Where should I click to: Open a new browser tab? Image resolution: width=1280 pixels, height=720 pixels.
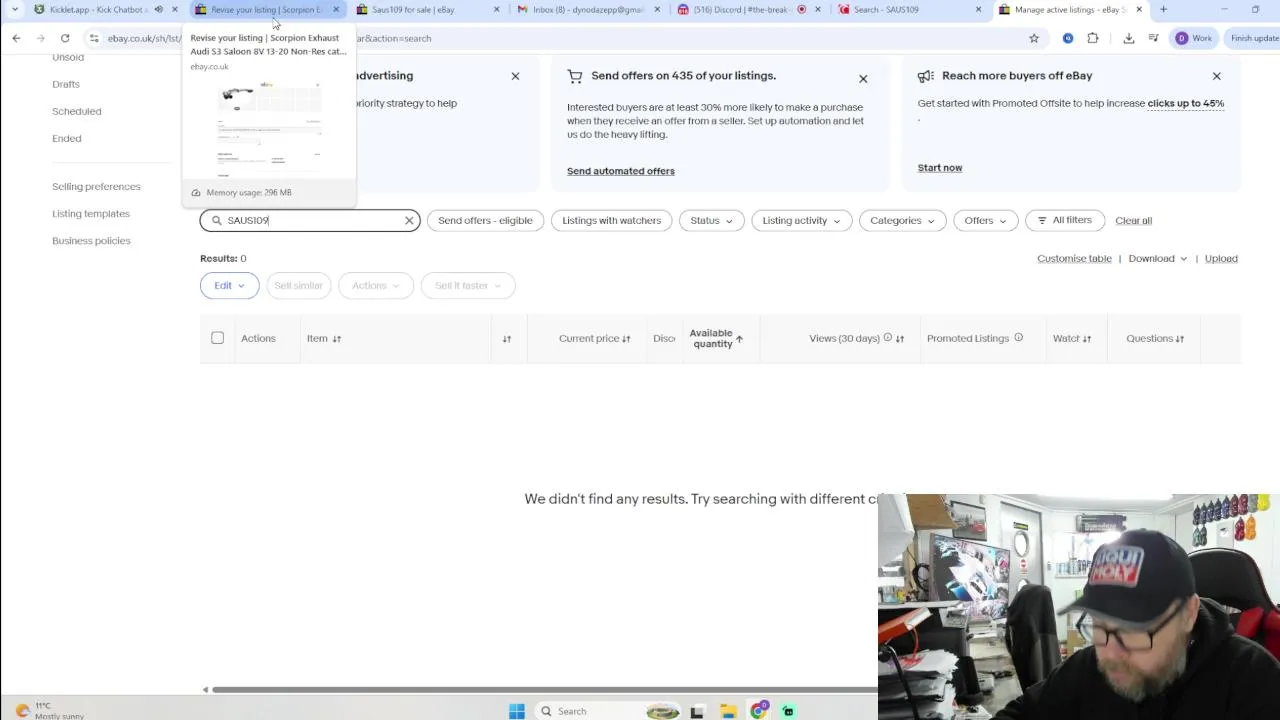1163,10
